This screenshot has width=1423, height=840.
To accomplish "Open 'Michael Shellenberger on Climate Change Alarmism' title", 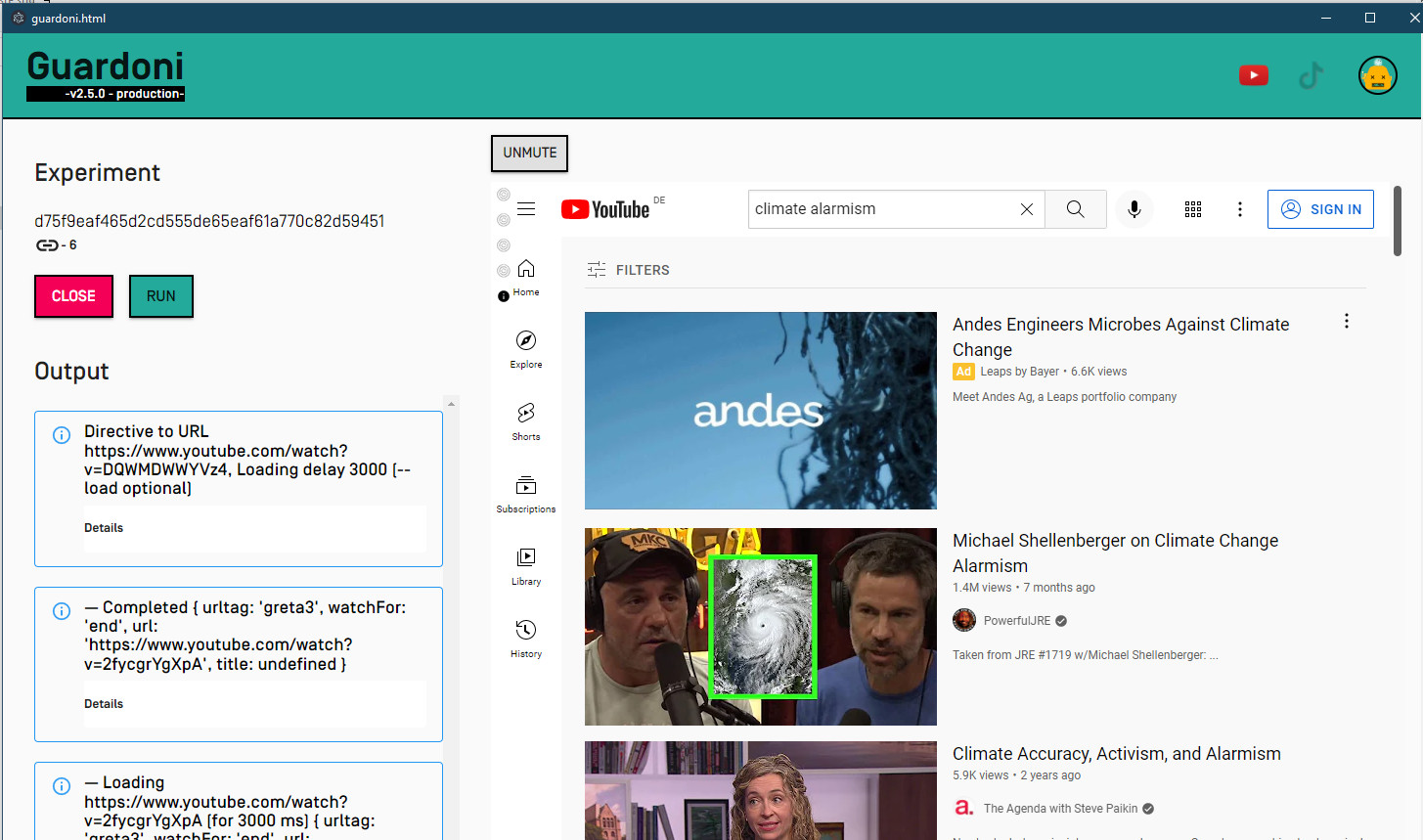I will tap(1115, 553).
